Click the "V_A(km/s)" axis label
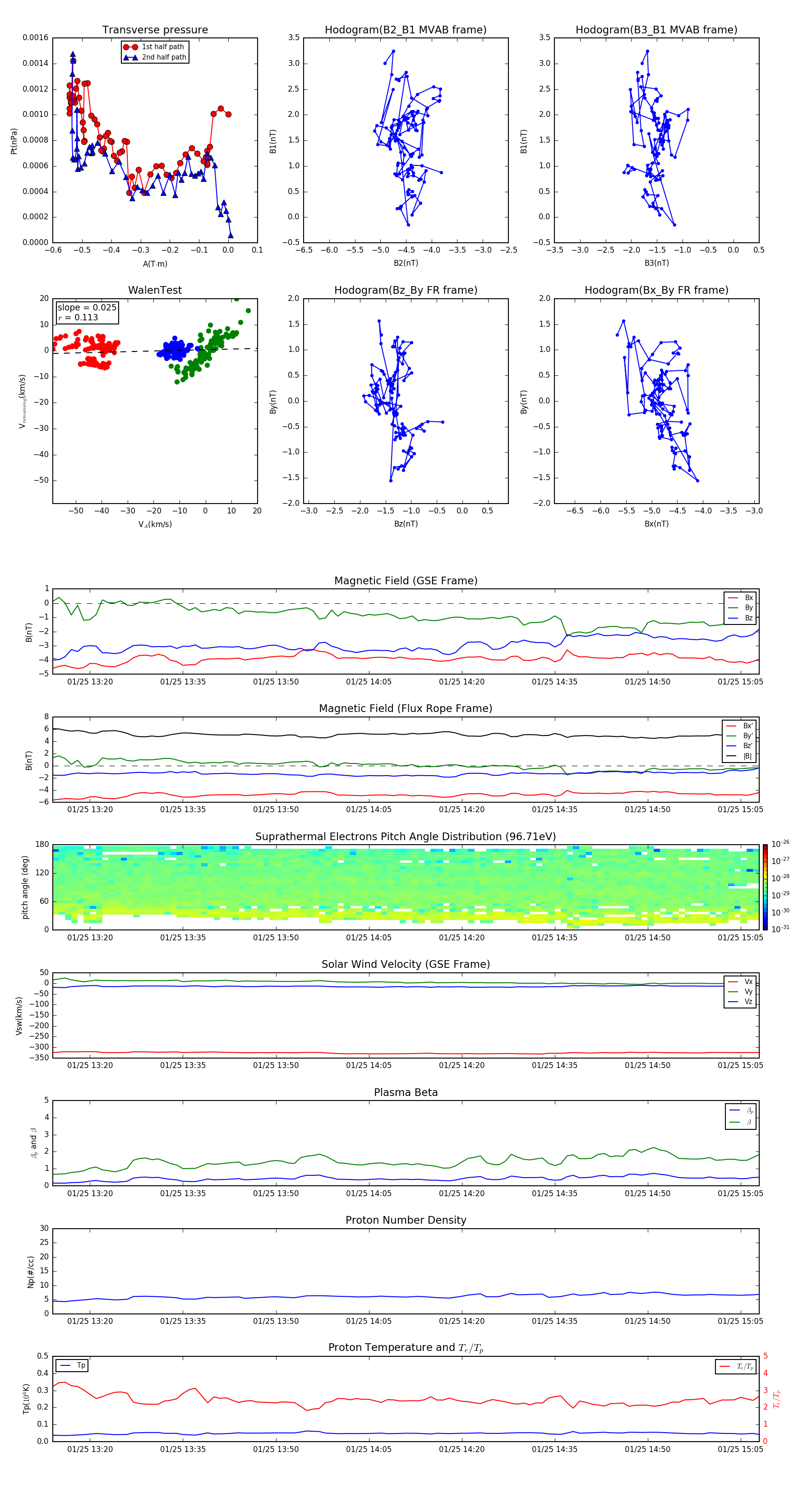 (155, 524)
